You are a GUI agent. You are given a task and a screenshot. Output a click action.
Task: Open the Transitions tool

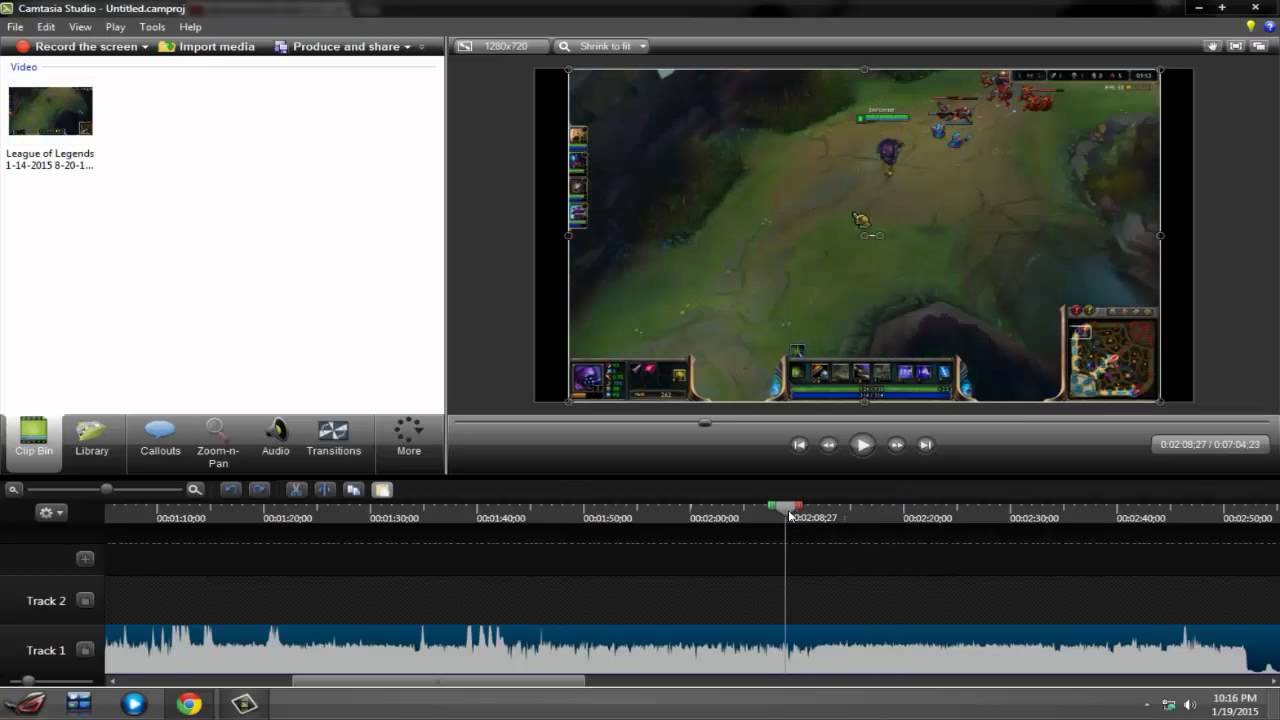(333, 438)
